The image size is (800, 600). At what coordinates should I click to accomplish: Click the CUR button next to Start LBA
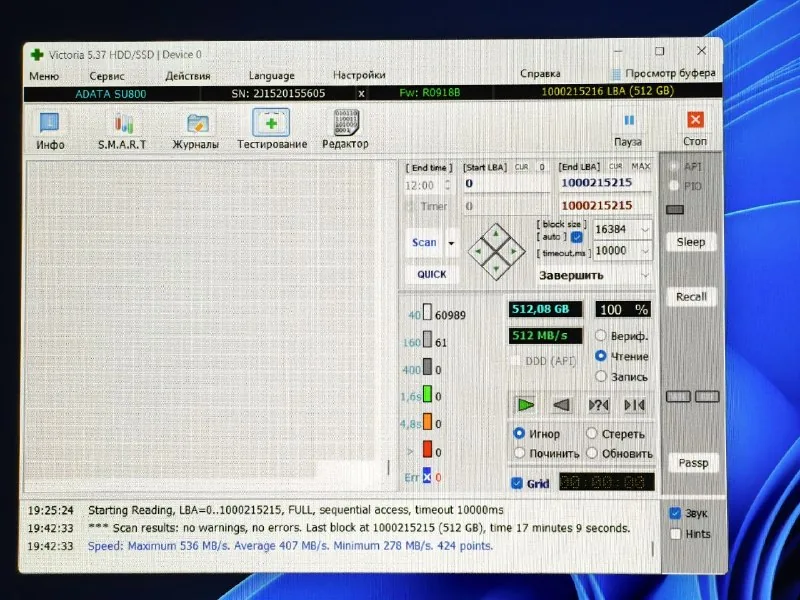[521, 167]
